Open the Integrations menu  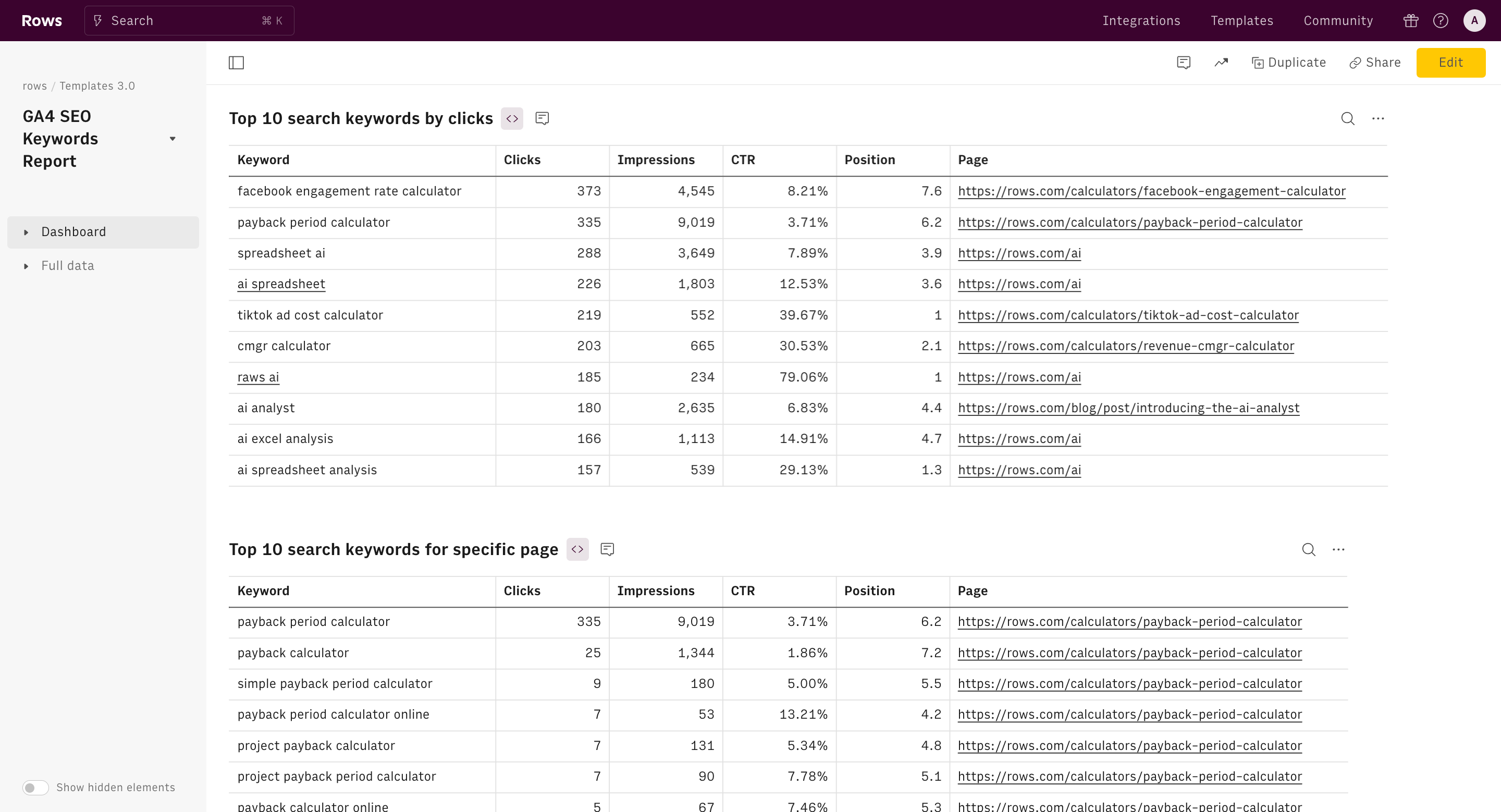point(1141,20)
